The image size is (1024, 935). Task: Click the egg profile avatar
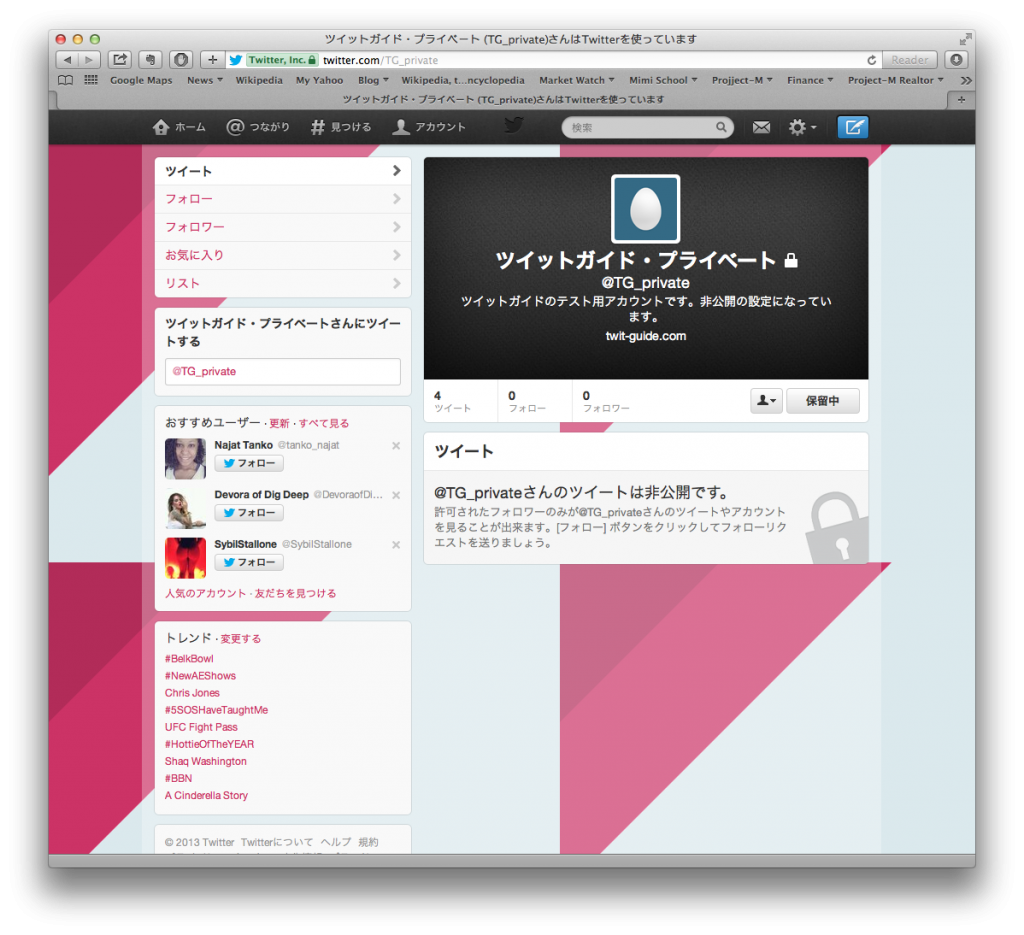[645, 209]
